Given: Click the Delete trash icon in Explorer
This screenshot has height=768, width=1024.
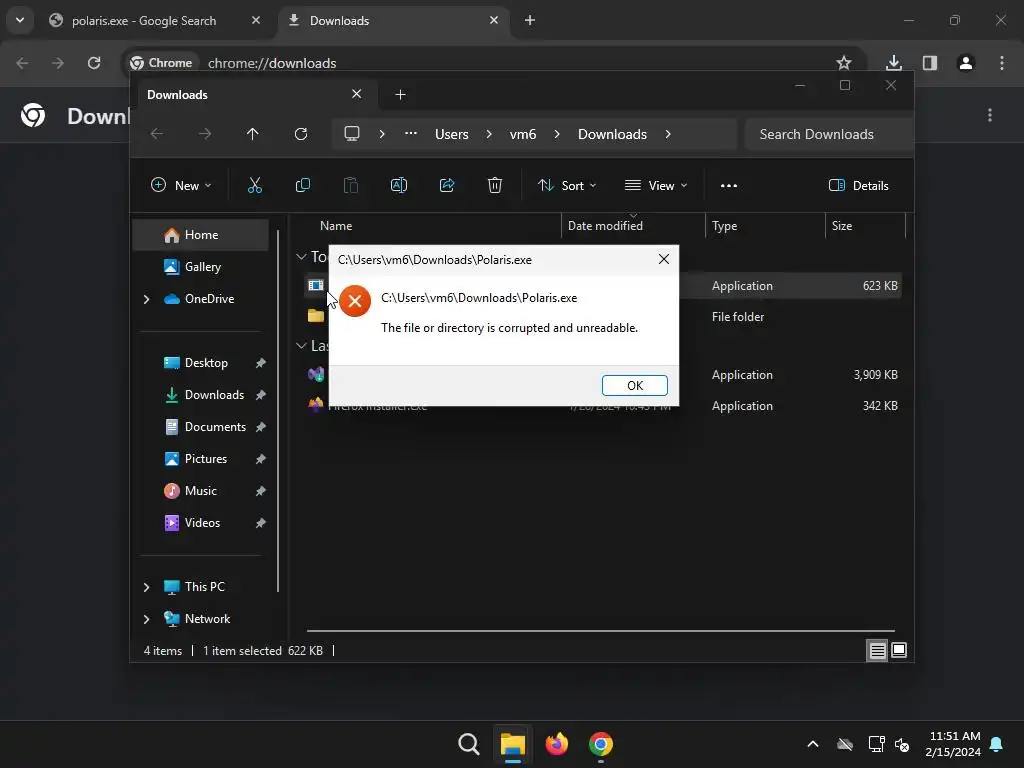Looking at the screenshot, I should tap(495, 185).
